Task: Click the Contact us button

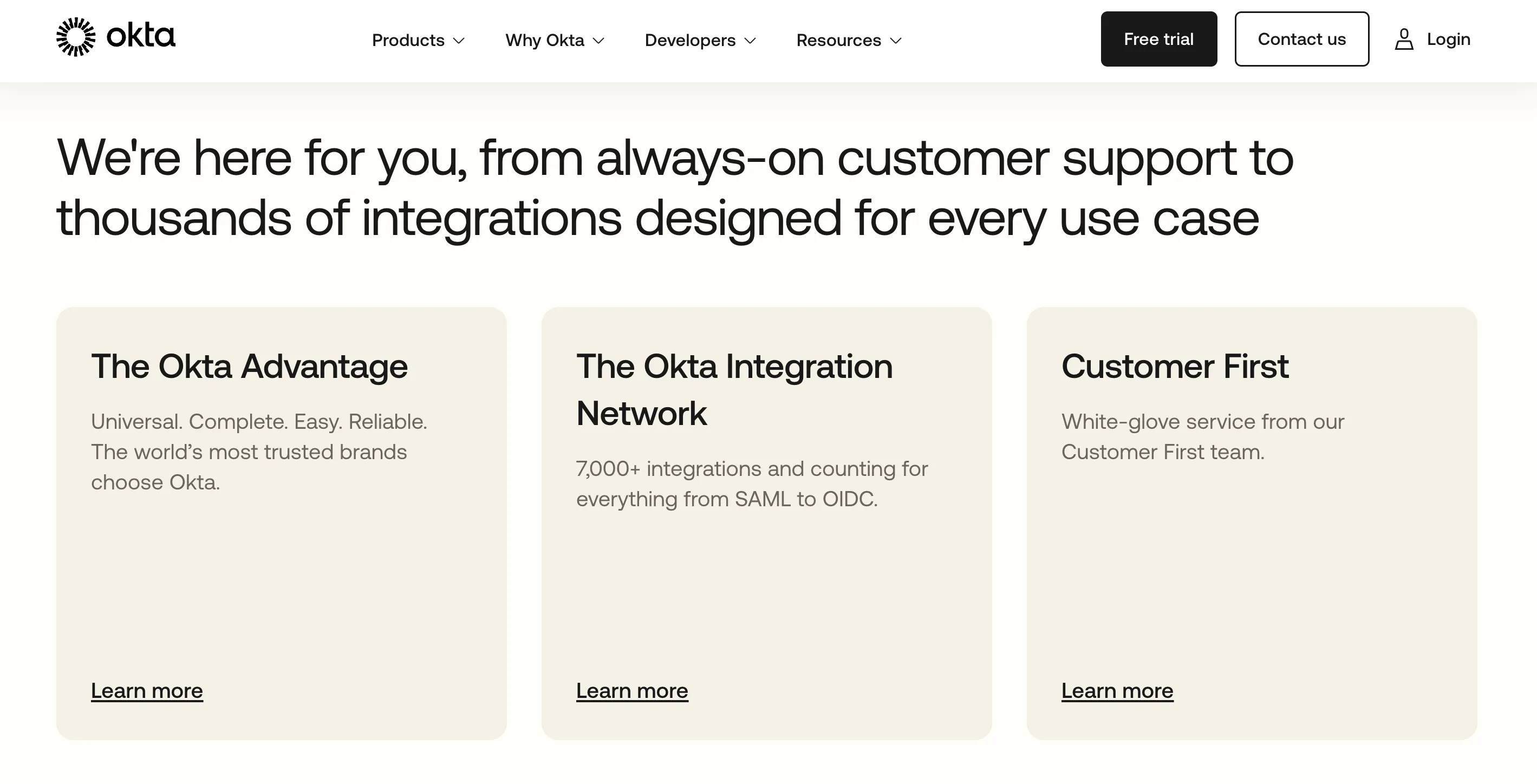Action: point(1302,39)
